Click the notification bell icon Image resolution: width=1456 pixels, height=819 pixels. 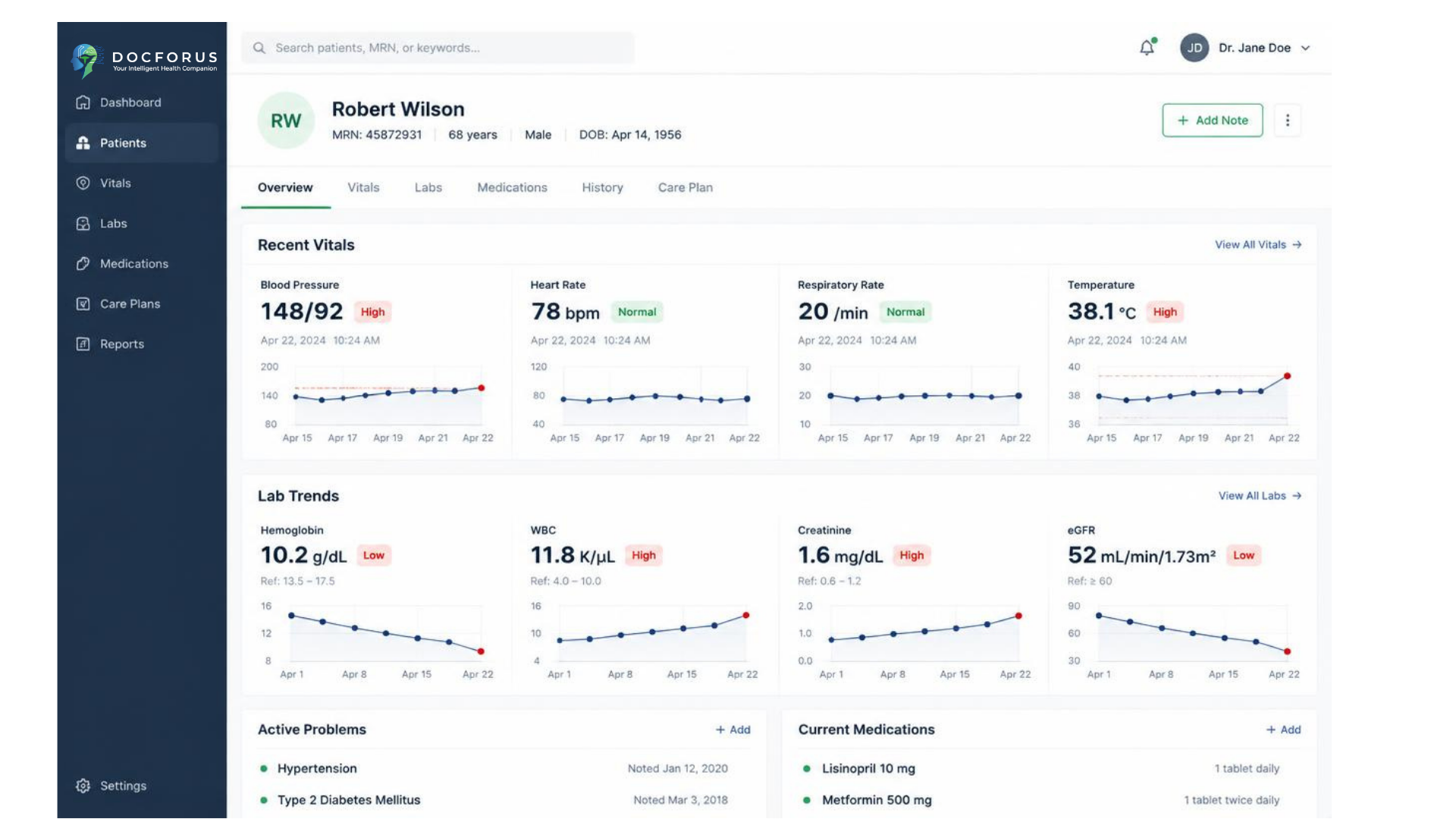[x=1147, y=47]
